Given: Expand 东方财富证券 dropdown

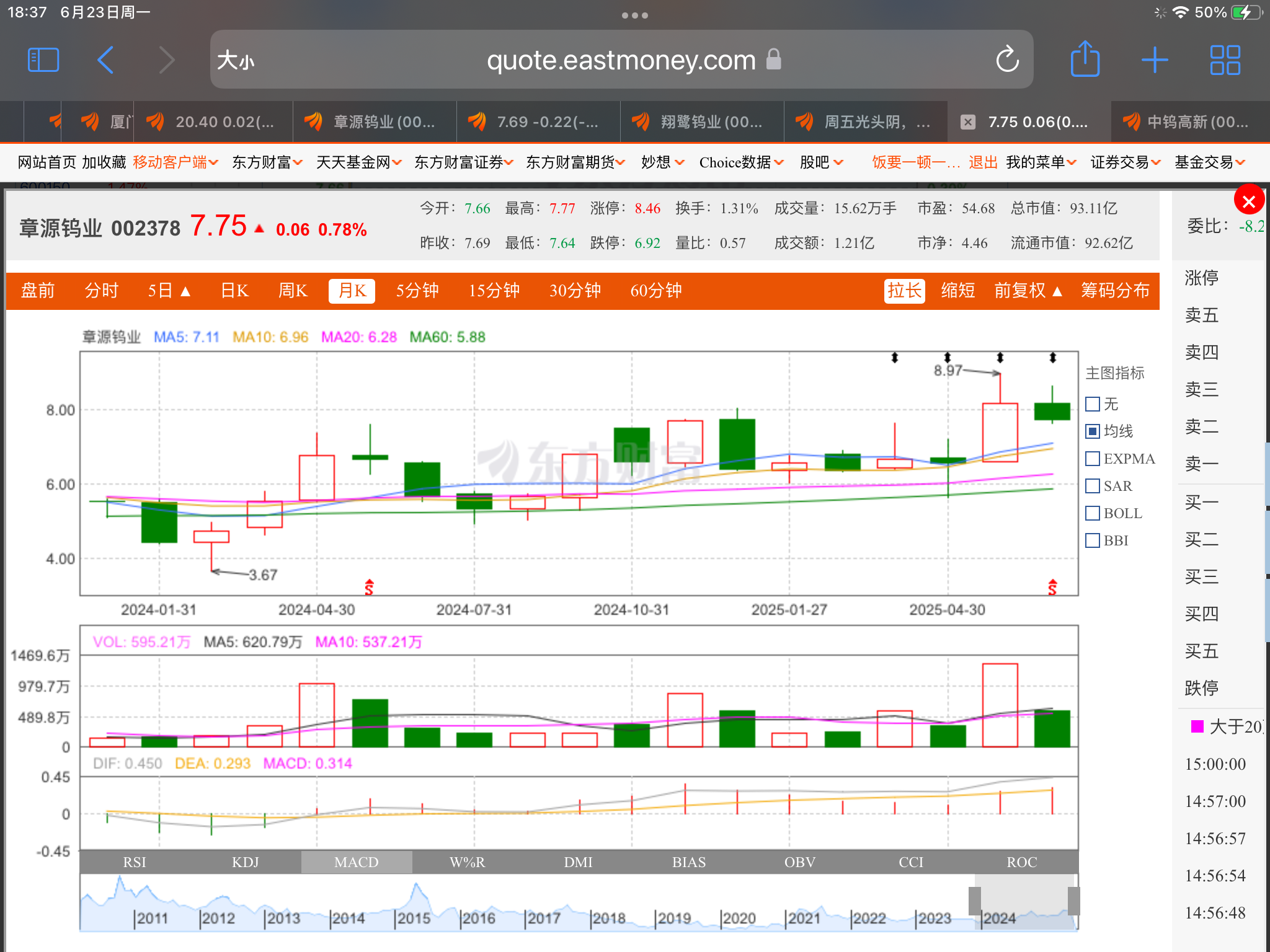Looking at the screenshot, I should tap(464, 162).
